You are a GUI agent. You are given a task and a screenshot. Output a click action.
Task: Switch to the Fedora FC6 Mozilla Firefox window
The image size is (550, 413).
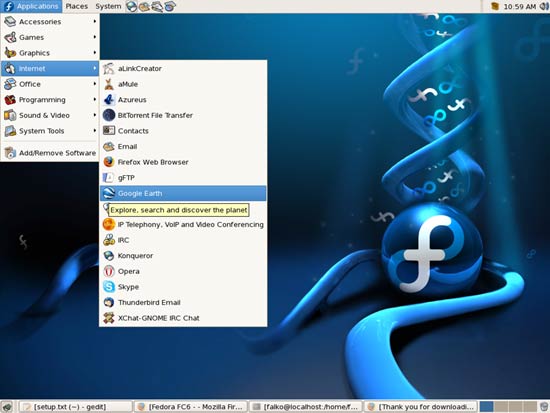[191, 407]
